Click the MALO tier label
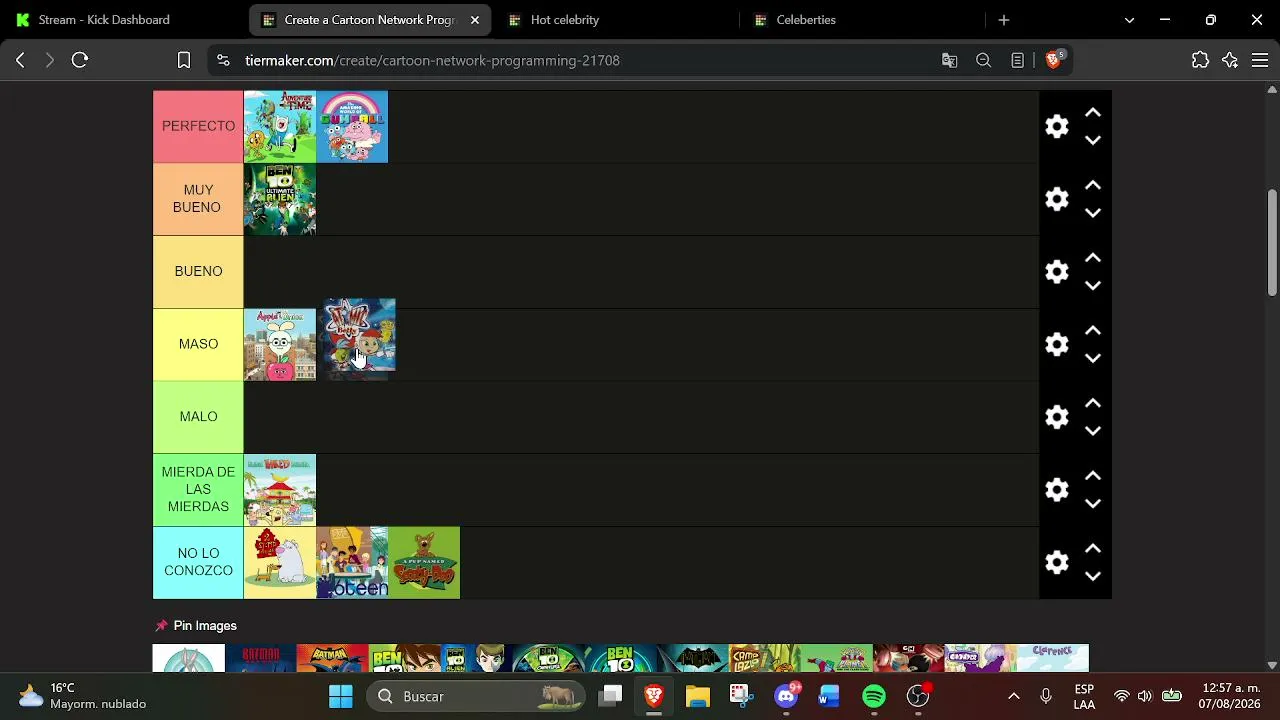Screen dimensions: 1280x720 (198, 417)
